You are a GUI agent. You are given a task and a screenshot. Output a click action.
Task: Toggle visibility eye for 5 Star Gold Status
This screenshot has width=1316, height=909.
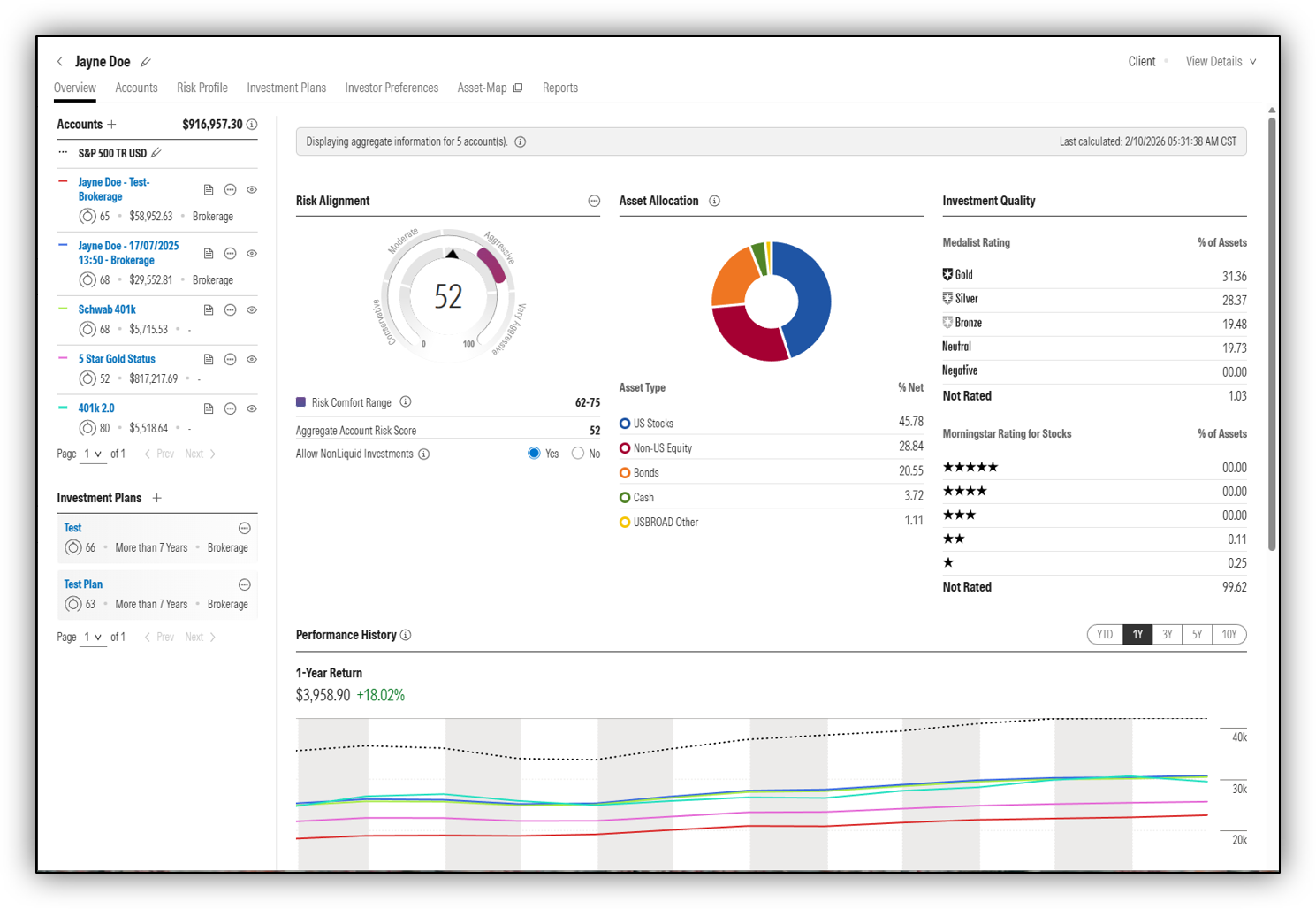[252, 360]
